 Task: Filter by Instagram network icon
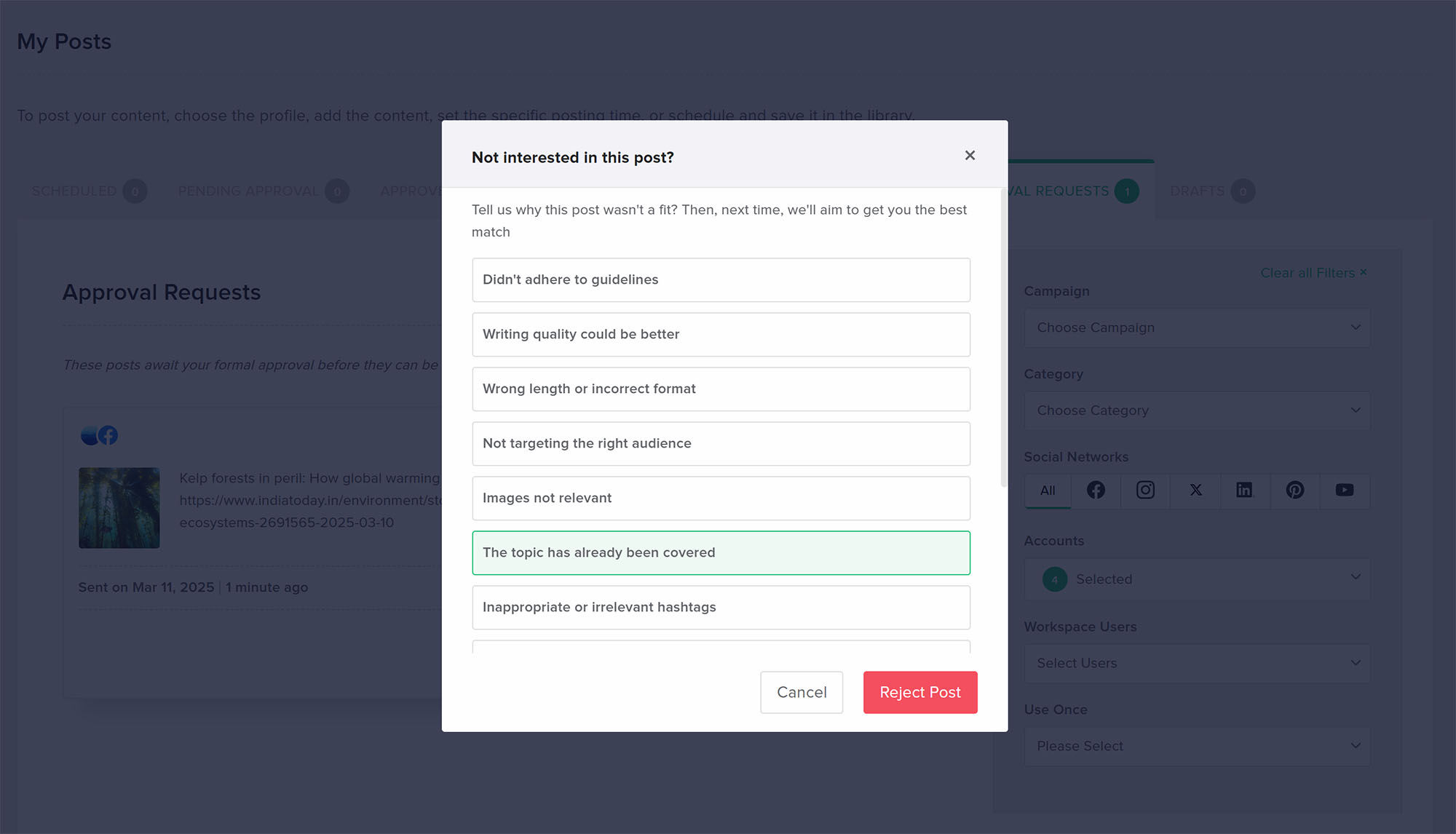point(1145,491)
